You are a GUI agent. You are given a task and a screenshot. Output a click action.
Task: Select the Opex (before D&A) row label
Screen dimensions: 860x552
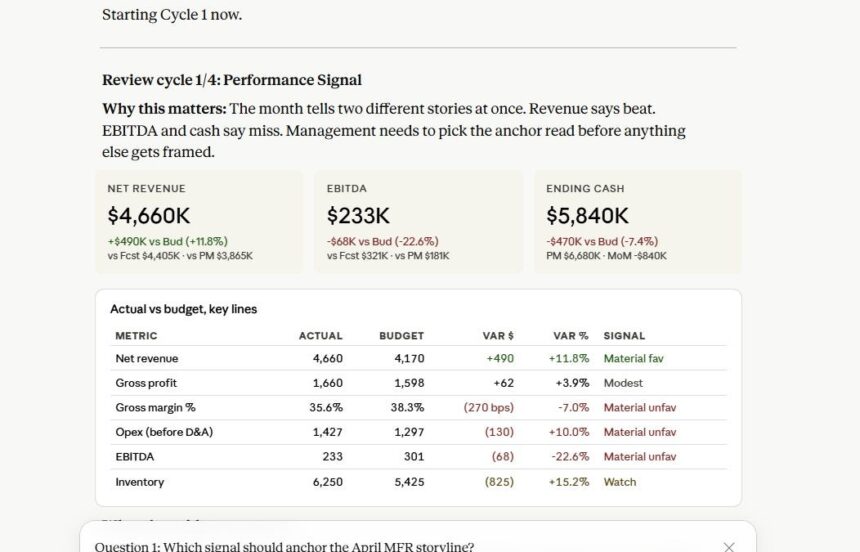pyautogui.click(x=164, y=432)
